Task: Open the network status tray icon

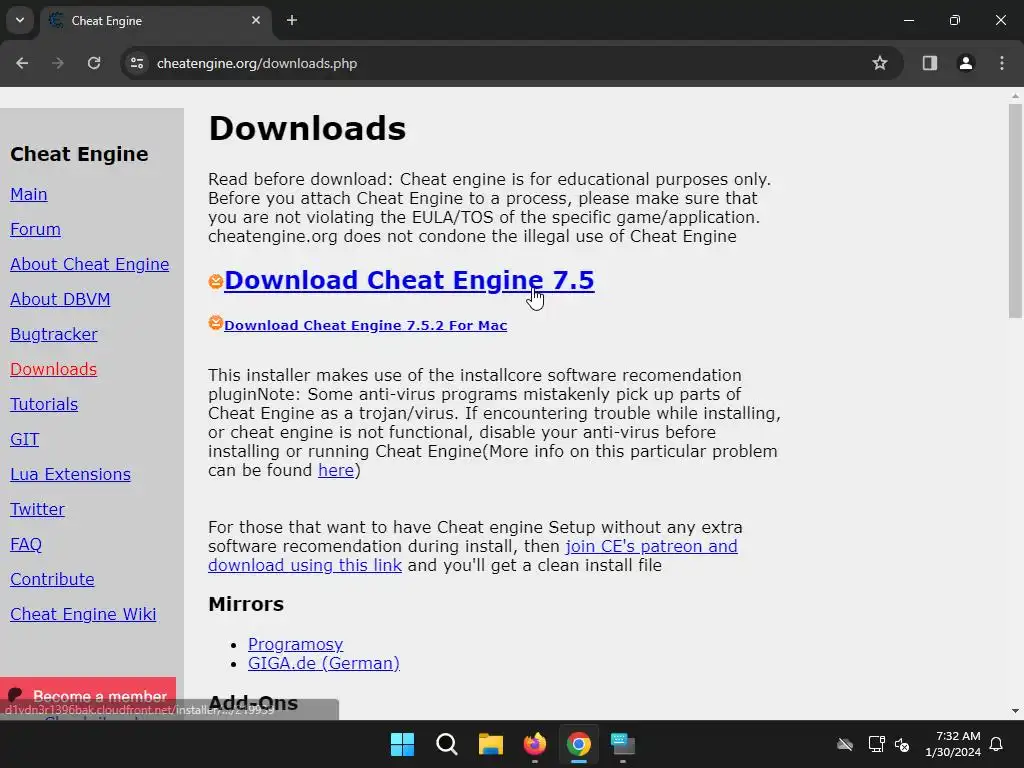Action: [876, 744]
